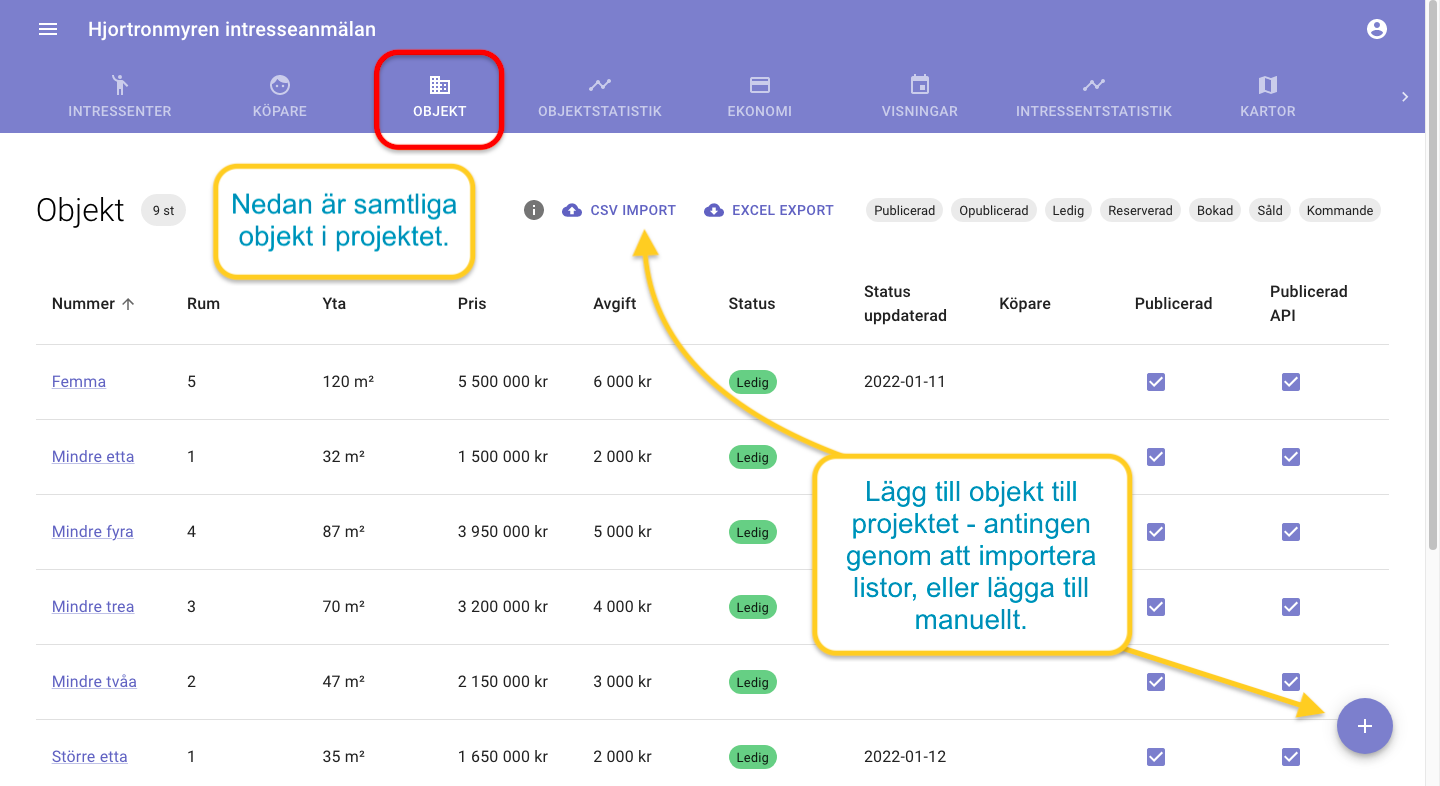The width and height of the screenshot is (1440, 786).
Task: Open the Kartor map tab
Action: click(x=1267, y=97)
